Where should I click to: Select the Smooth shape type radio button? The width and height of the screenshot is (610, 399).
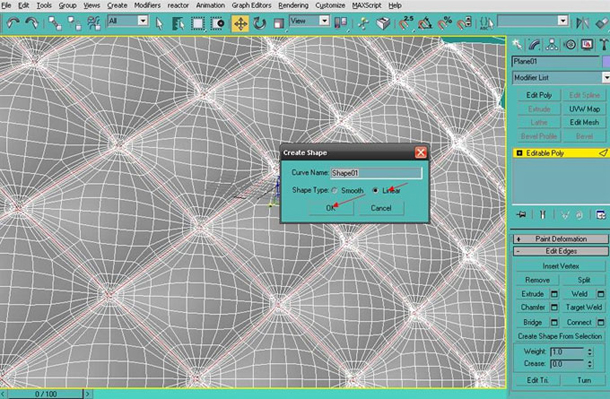334,191
